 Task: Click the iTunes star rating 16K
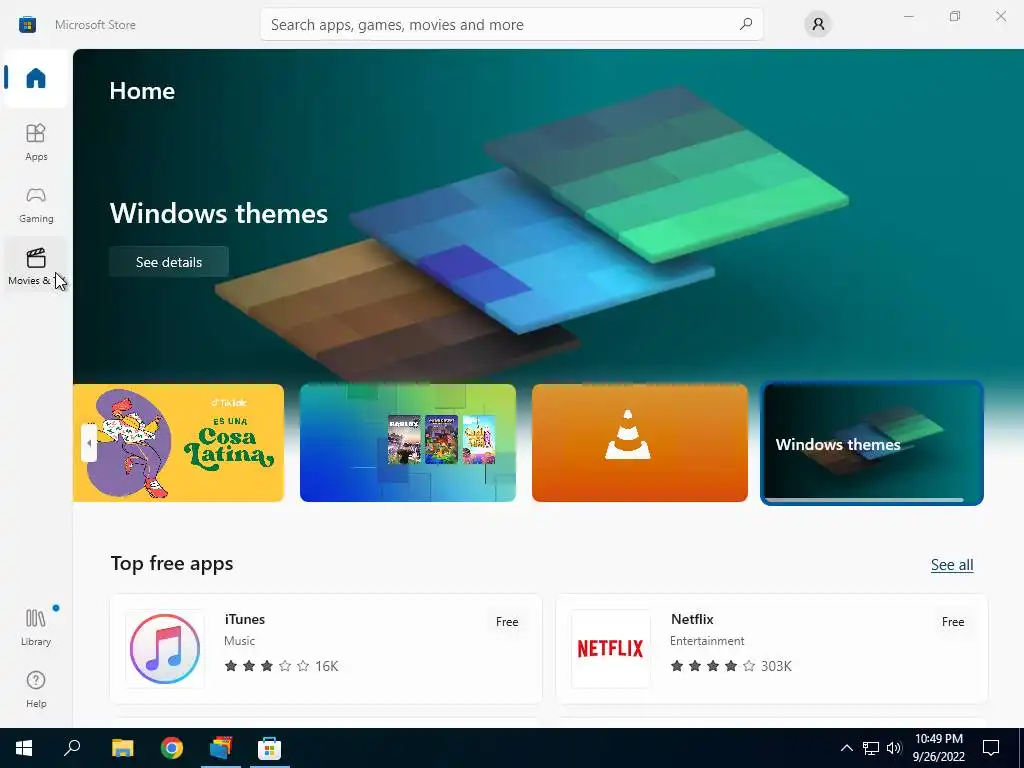[281, 666]
